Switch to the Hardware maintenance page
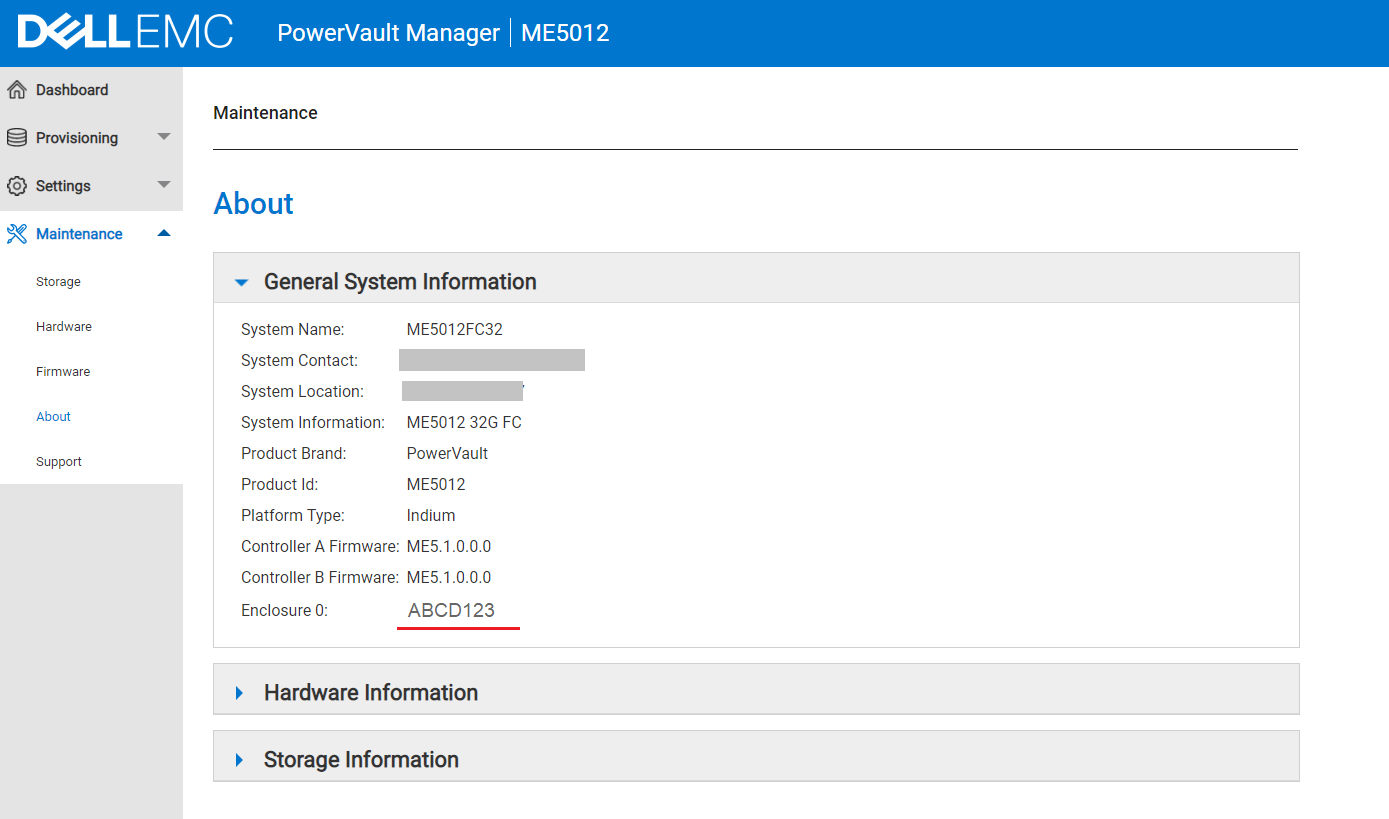Viewport: 1389px width, 819px height. pyautogui.click(x=63, y=326)
